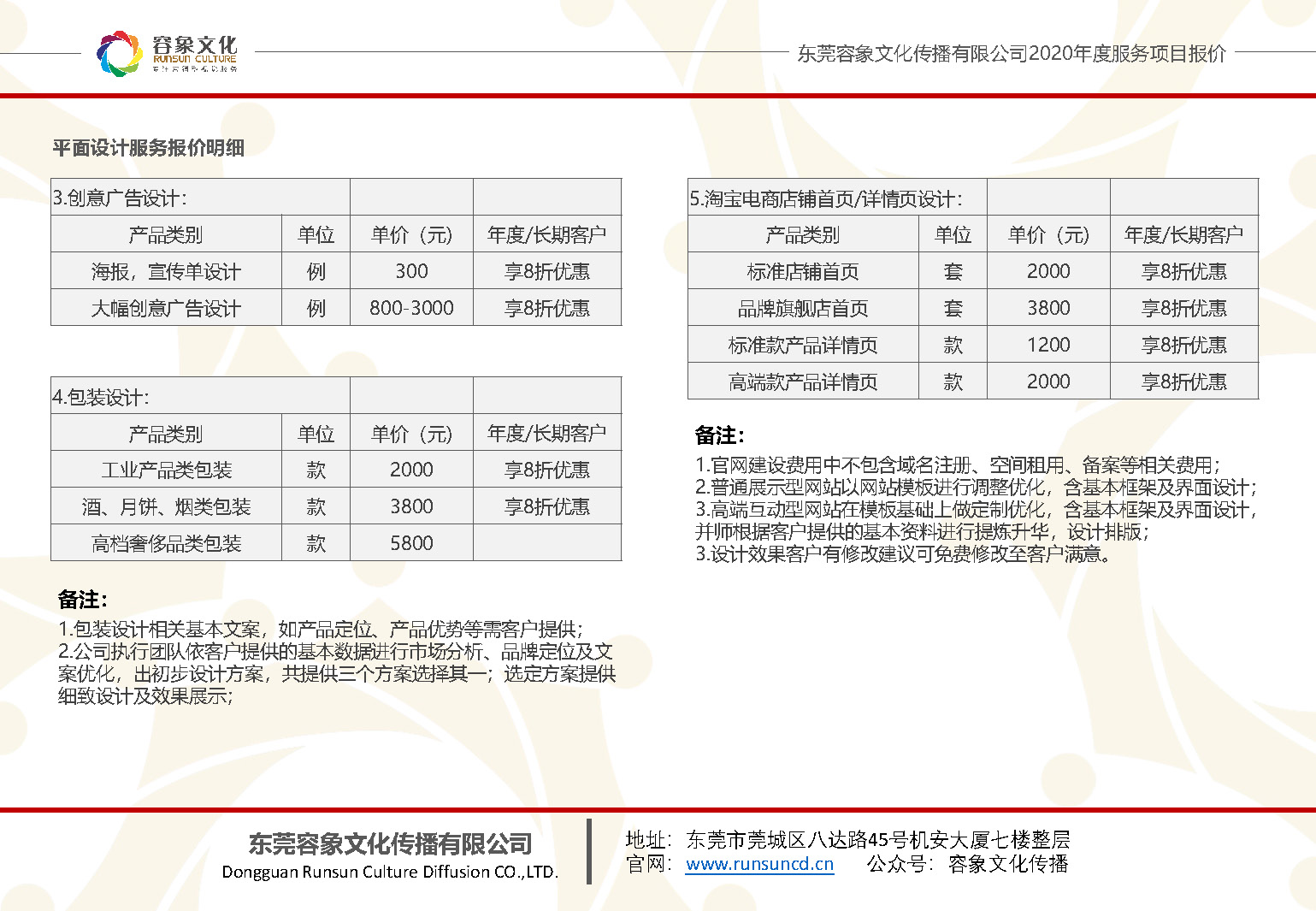Screen dimensions: 1316x911
Task: Select price 3800 in the 品牌旗舰店首页 row
Action: click(1048, 308)
